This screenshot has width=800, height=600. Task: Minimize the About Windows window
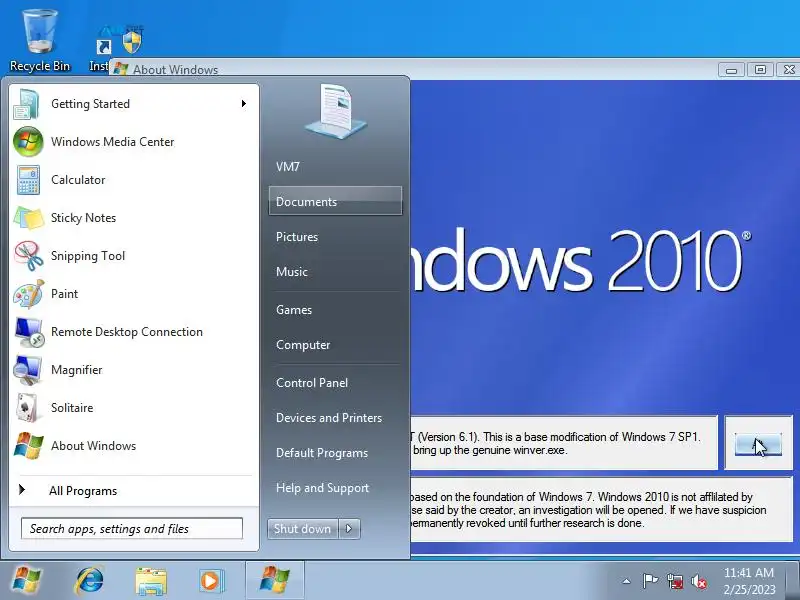tap(731, 69)
